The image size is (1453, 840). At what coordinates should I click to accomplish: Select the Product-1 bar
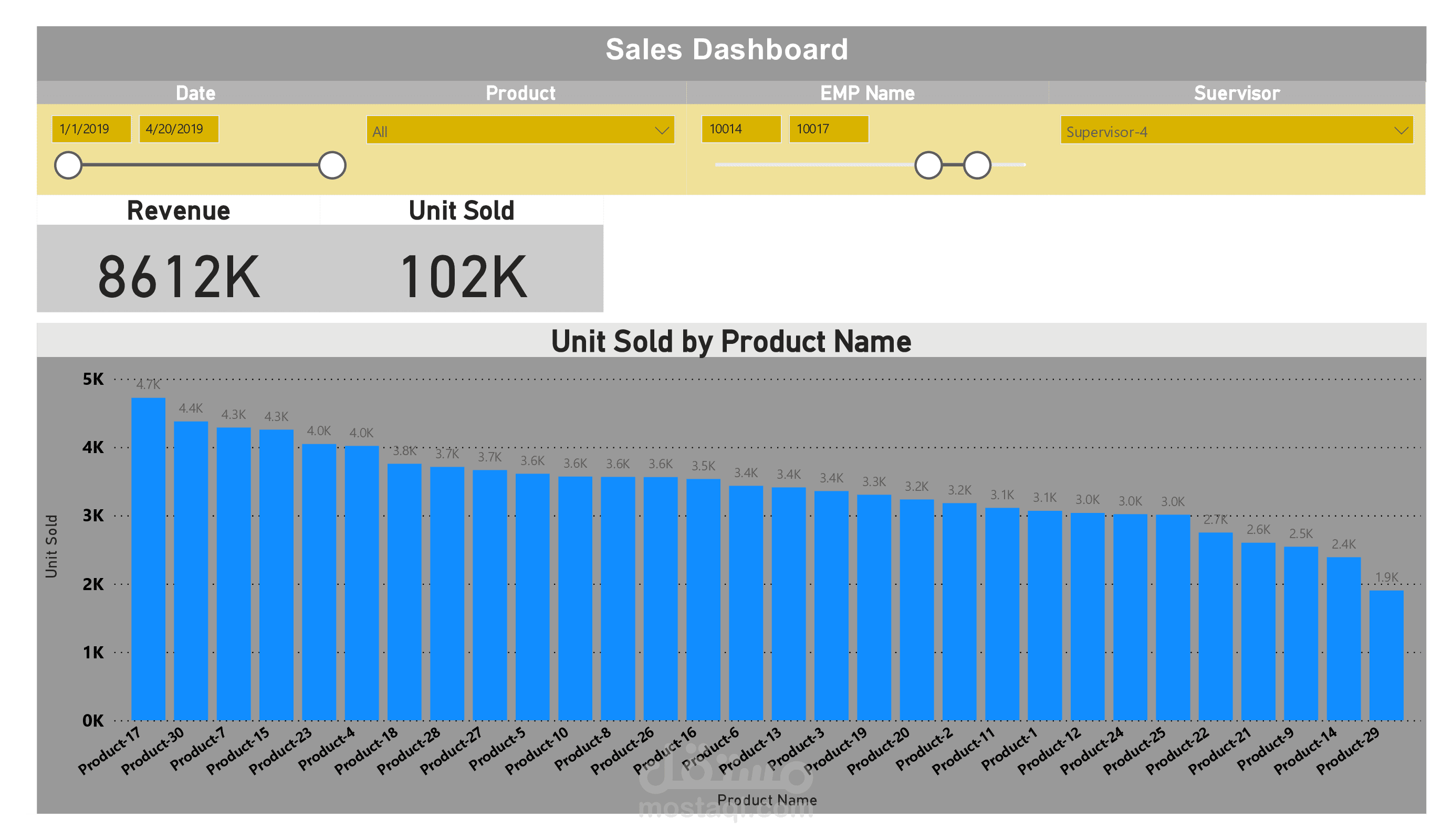click(x=1045, y=615)
